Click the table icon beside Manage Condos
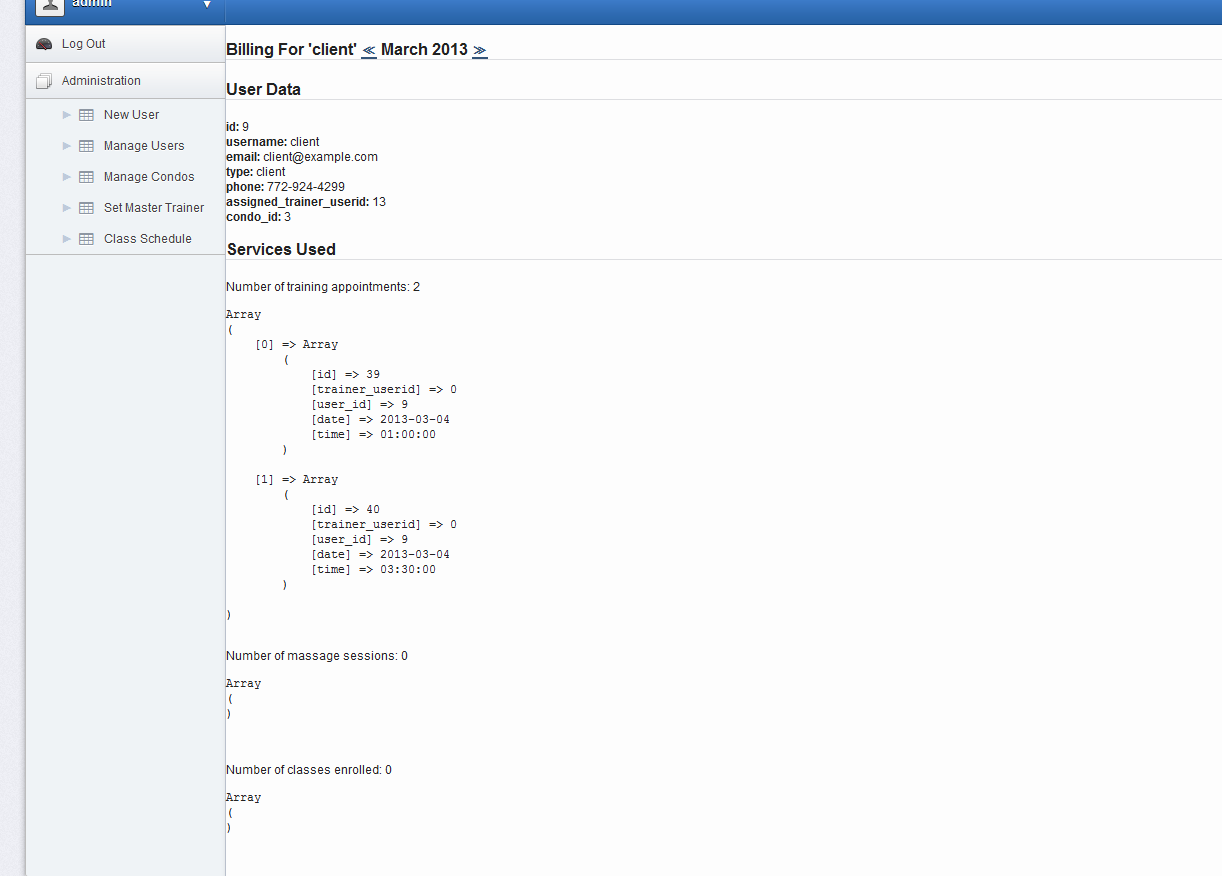Viewport: 1222px width, 876px height. [86, 177]
